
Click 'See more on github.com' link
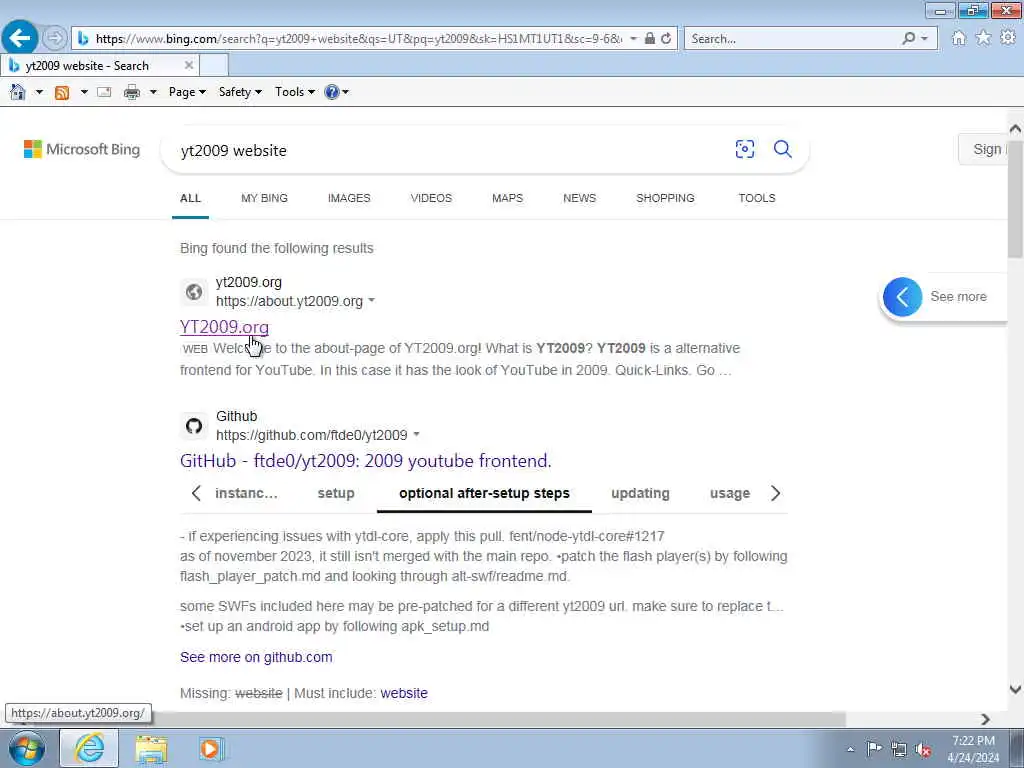256,657
